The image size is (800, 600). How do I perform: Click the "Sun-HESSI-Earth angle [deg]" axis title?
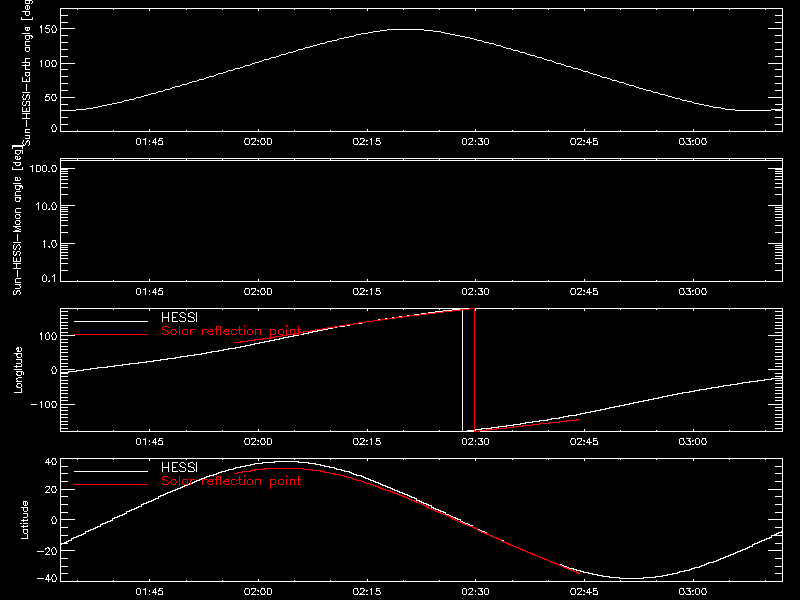click(27, 72)
